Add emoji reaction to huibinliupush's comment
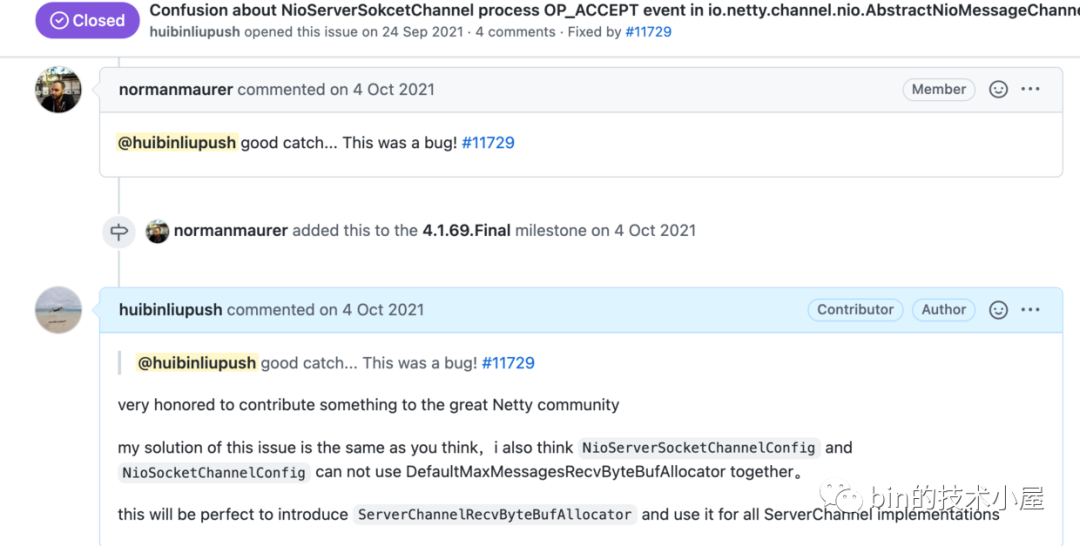 pyautogui.click(x=998, y=310)
